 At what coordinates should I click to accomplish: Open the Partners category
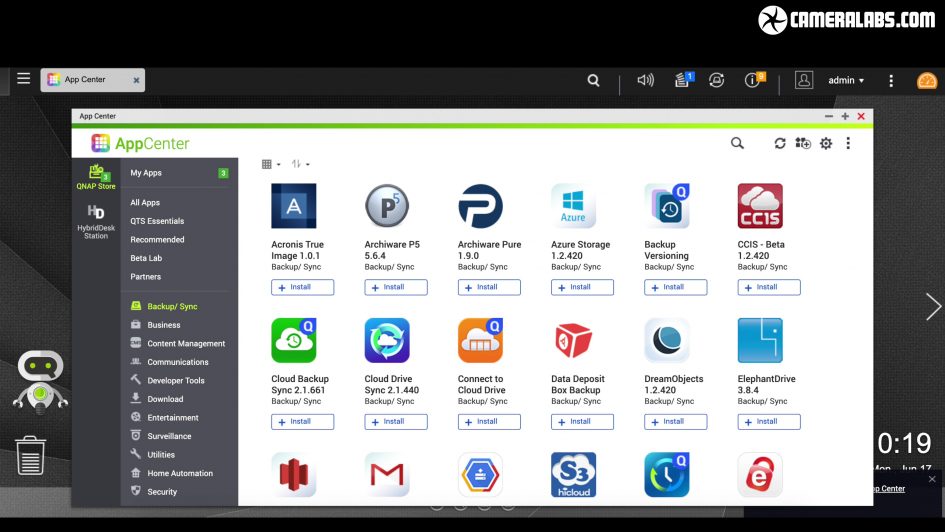coord(146,277)
